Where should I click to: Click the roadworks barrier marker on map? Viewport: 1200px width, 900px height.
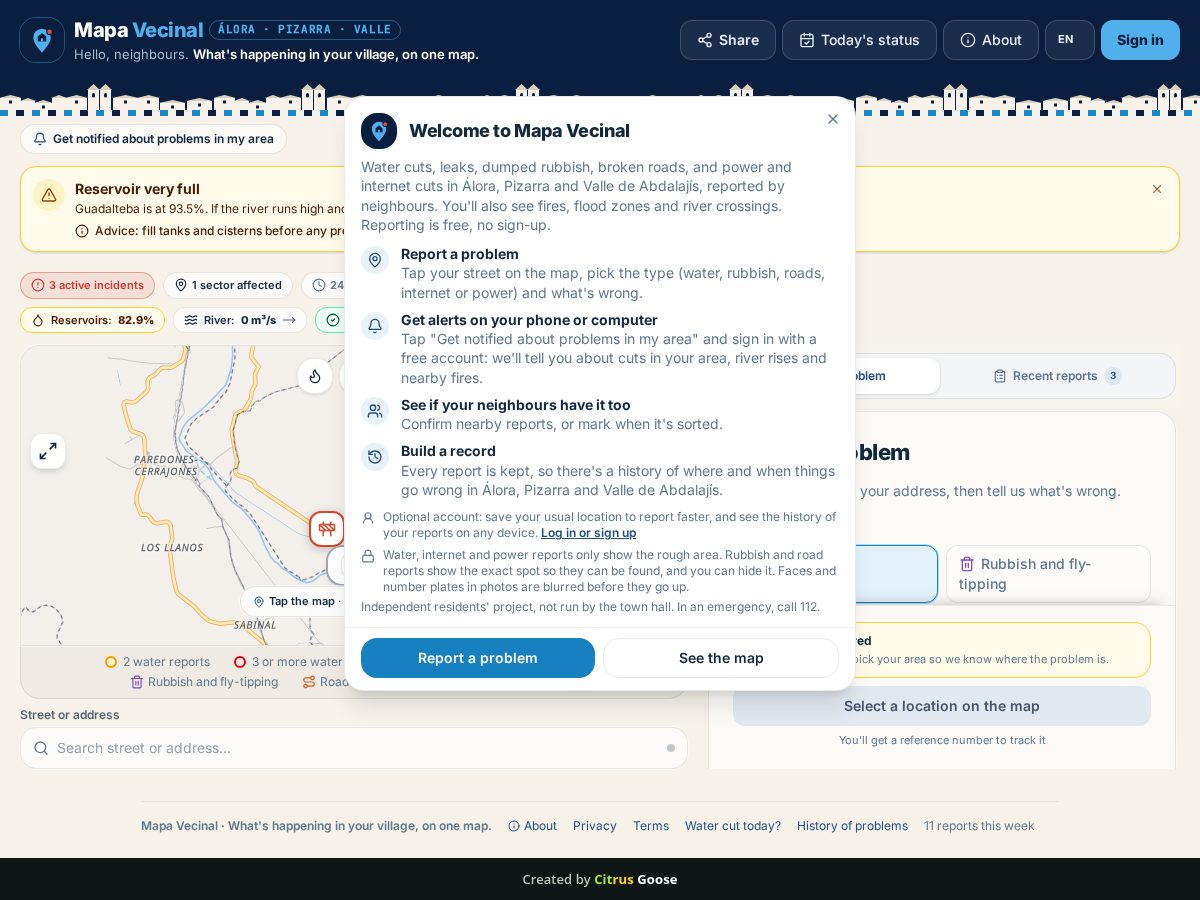(x=327, y=529)
